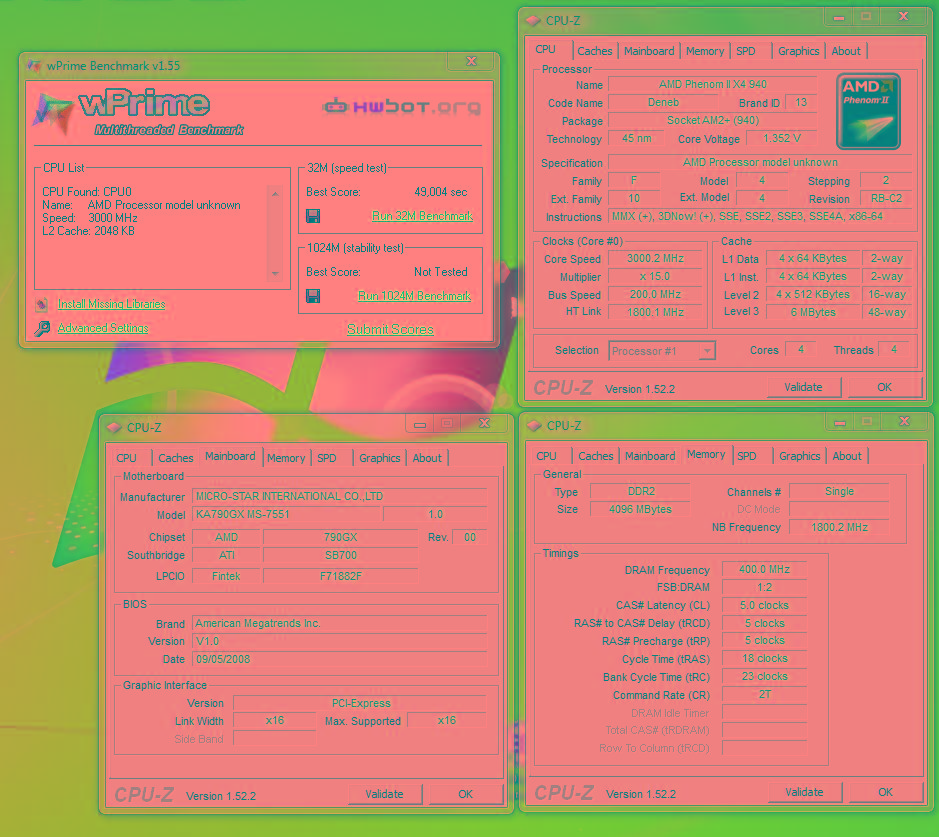939x837 pixels.
Task: Switch to the Mainboard tab in the CPU window
Action: click(649, 51)
